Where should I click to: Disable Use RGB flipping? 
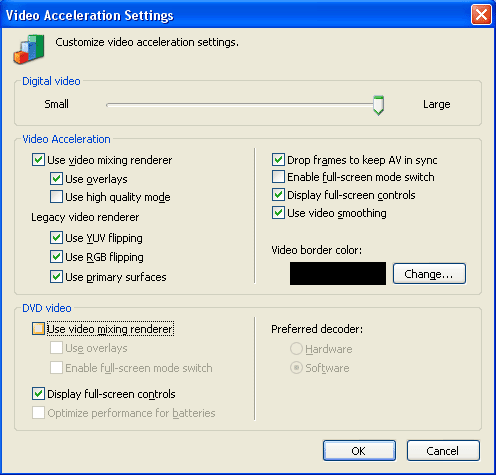56,257
